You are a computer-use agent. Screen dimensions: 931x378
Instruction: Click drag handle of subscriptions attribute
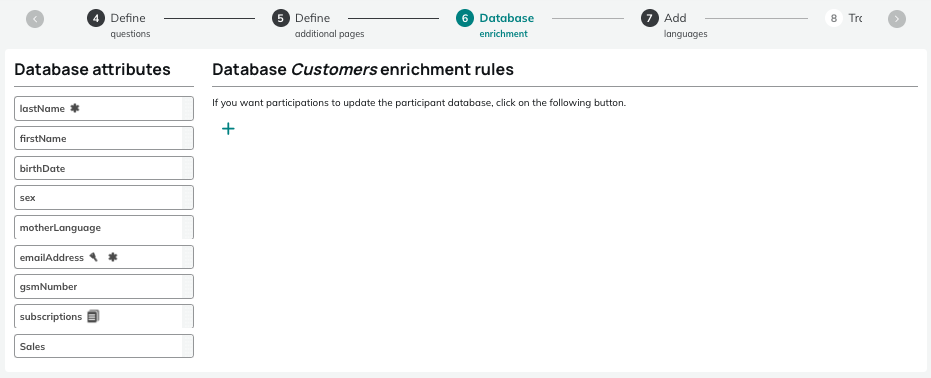(187, 316)
